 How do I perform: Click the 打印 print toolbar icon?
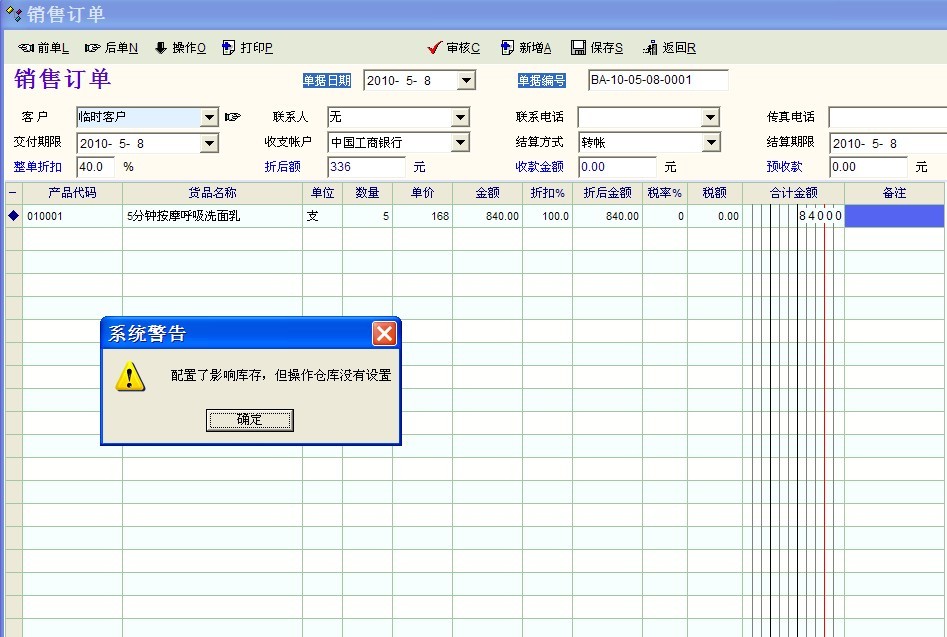coord(229,48)
